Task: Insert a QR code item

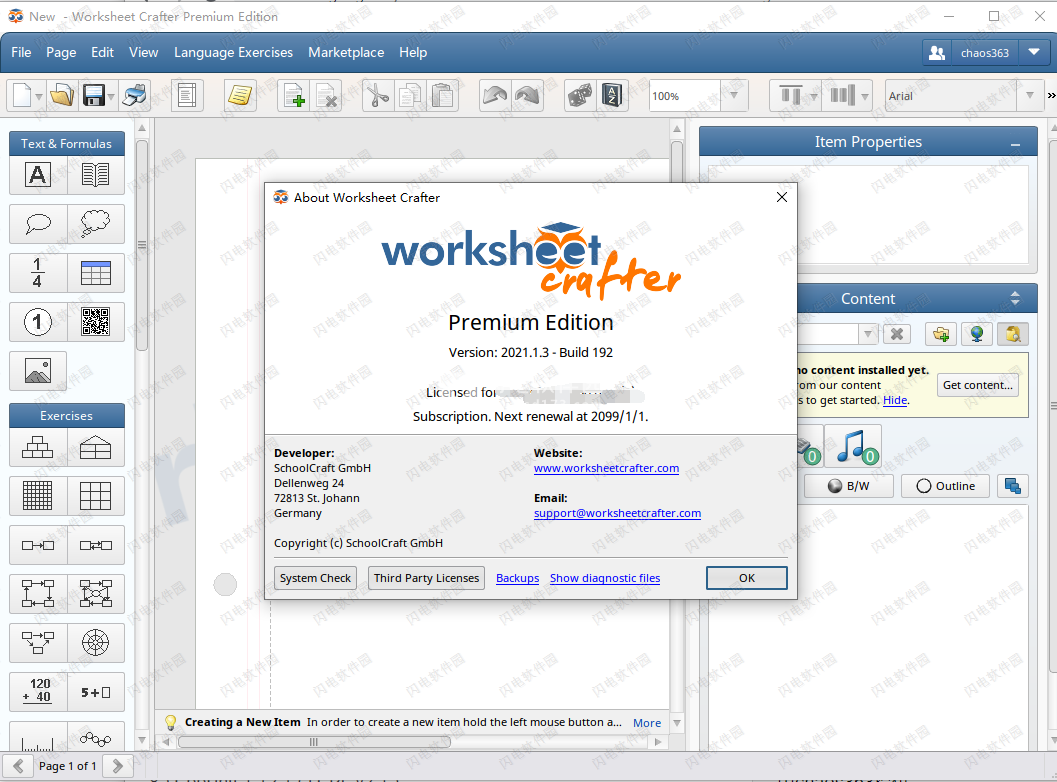Action: pos(96,322)
